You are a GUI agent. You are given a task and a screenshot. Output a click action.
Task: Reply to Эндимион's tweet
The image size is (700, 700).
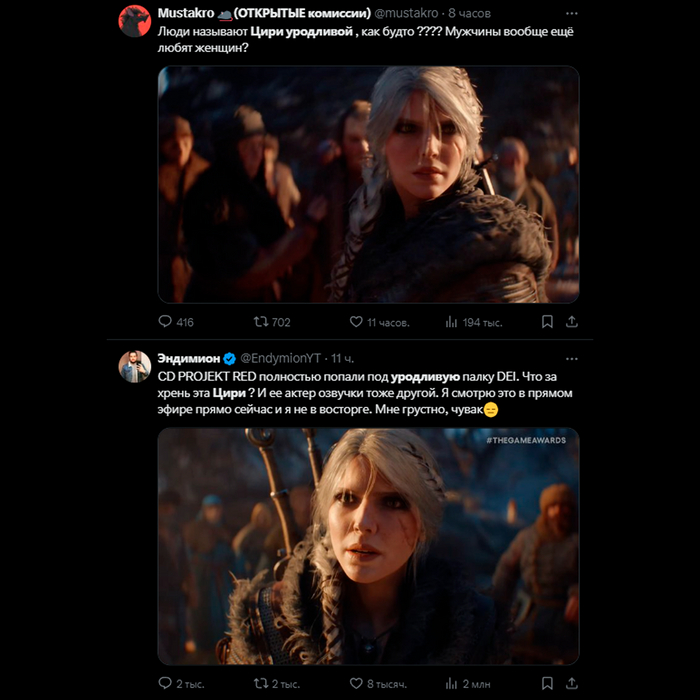coord(166,683)
